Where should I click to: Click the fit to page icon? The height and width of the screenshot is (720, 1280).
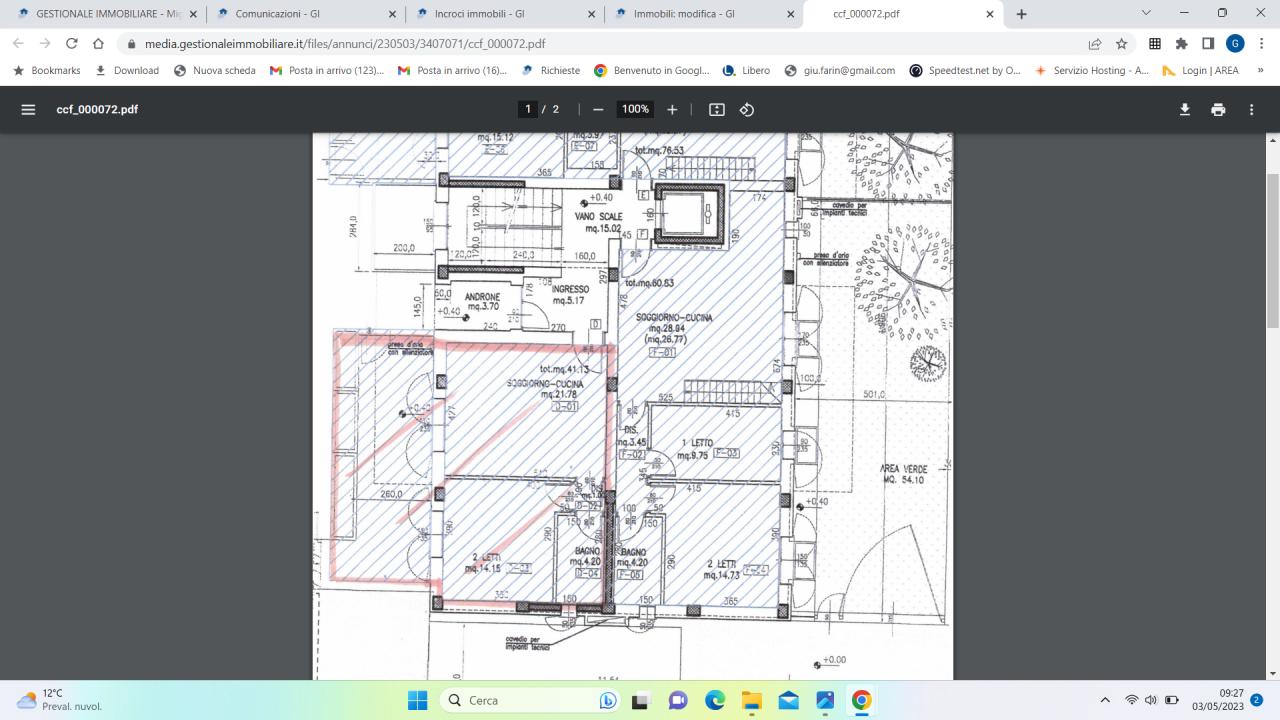point(716,109)
